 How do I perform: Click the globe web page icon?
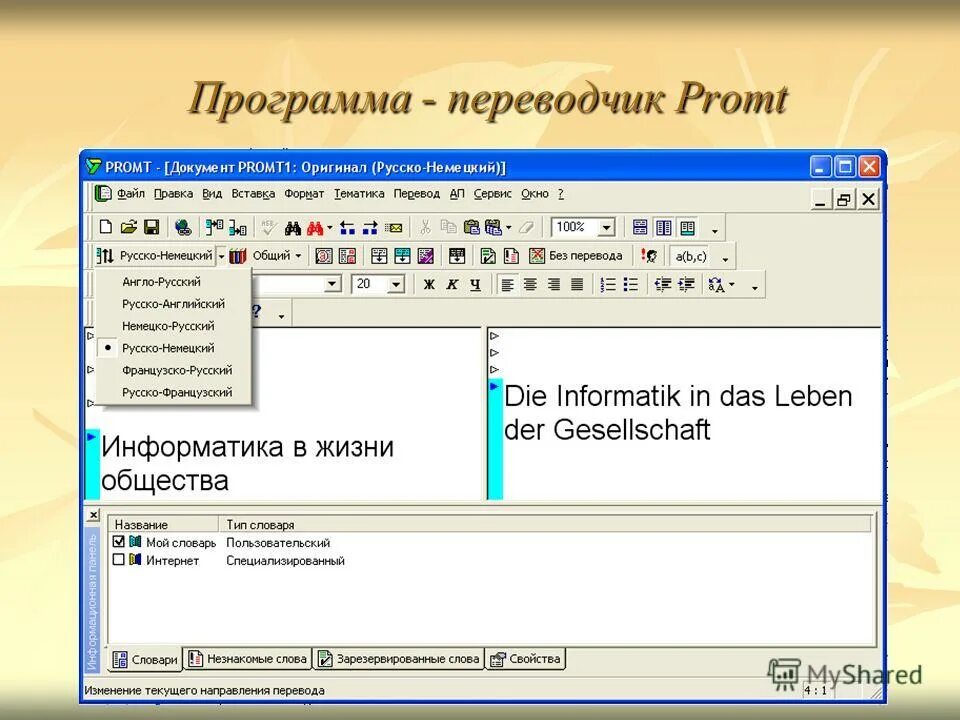tap(182, 228)
